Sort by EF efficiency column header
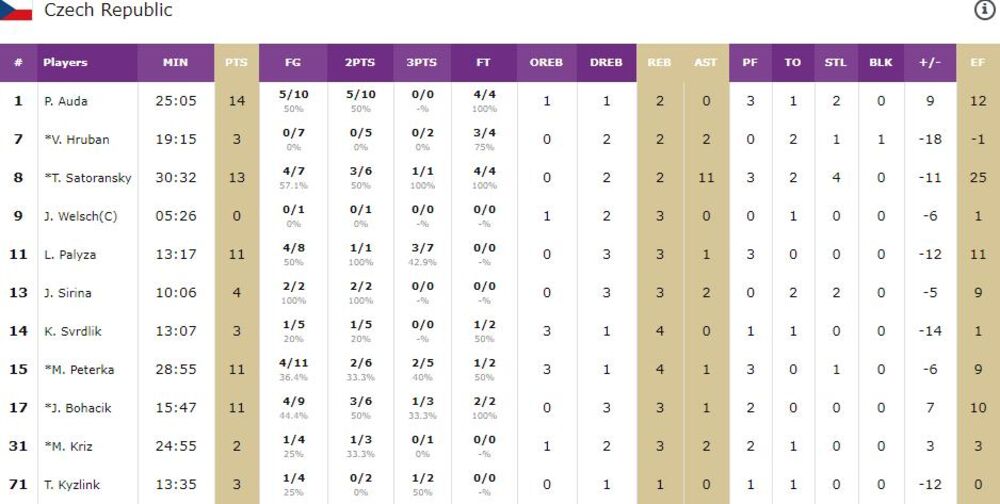The image size is (1000, 504). 978,62
